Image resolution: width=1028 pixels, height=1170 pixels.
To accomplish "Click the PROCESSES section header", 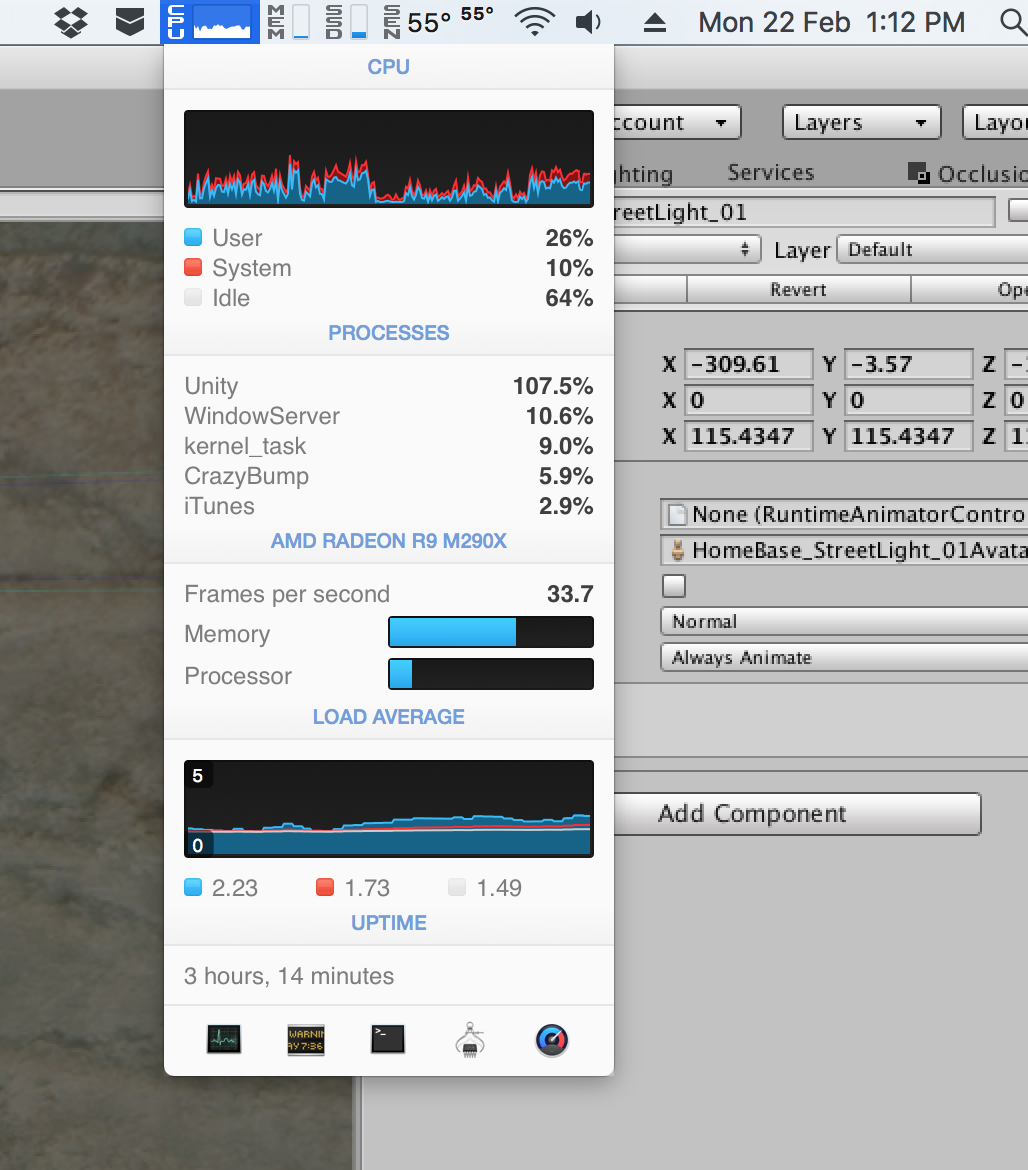I will coord(389,333).
